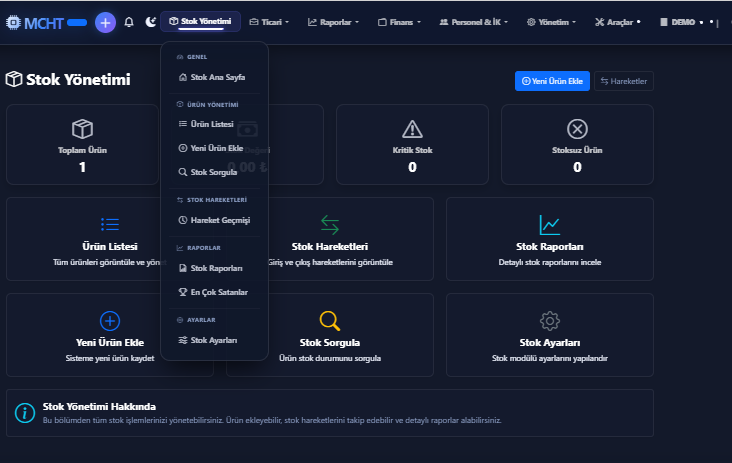
Task: Click 'Detaylı stok raporlarını incele' text
Action: pos(549,262)
